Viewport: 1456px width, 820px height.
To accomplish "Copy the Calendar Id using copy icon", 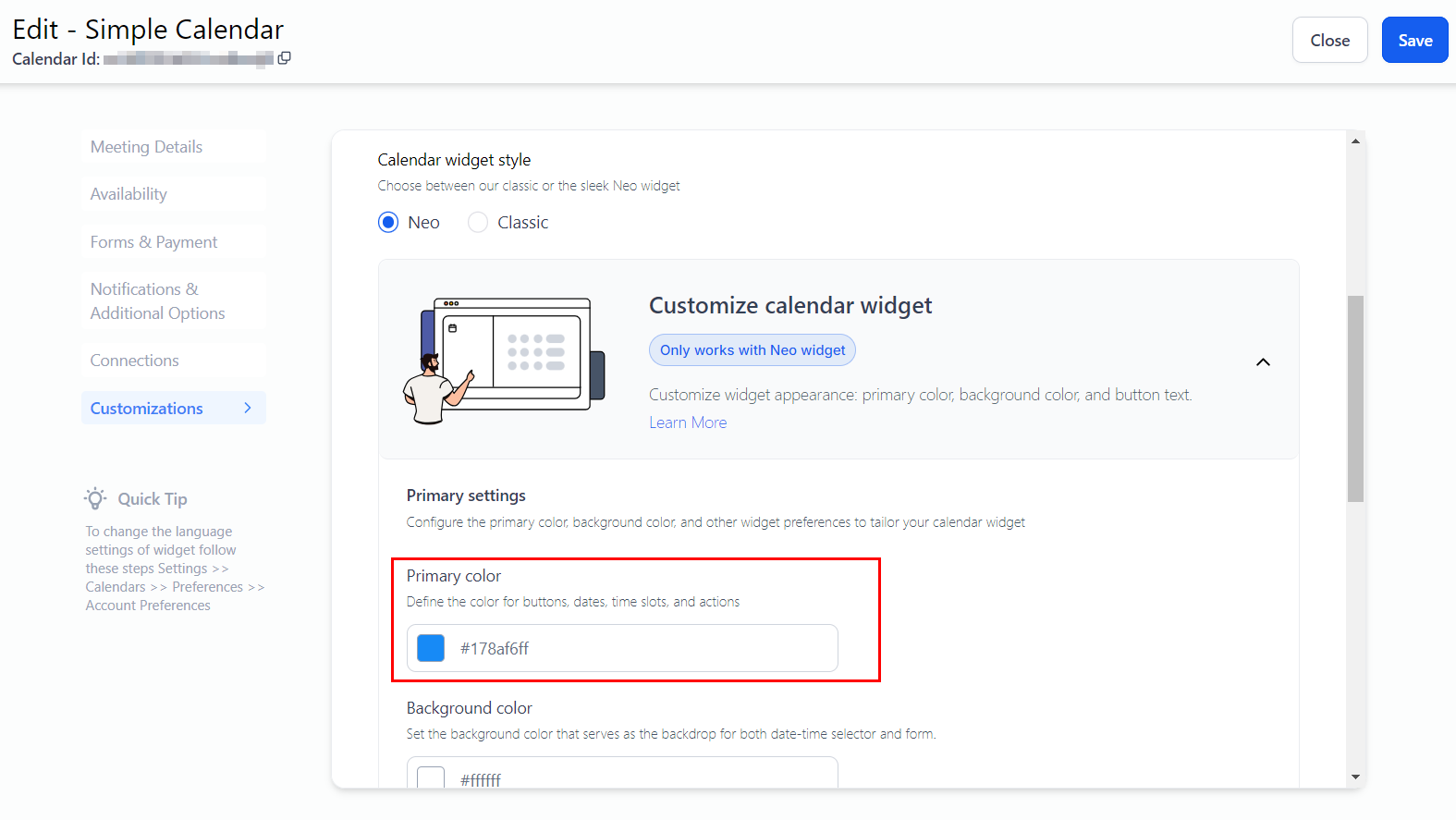I will 285,58.
